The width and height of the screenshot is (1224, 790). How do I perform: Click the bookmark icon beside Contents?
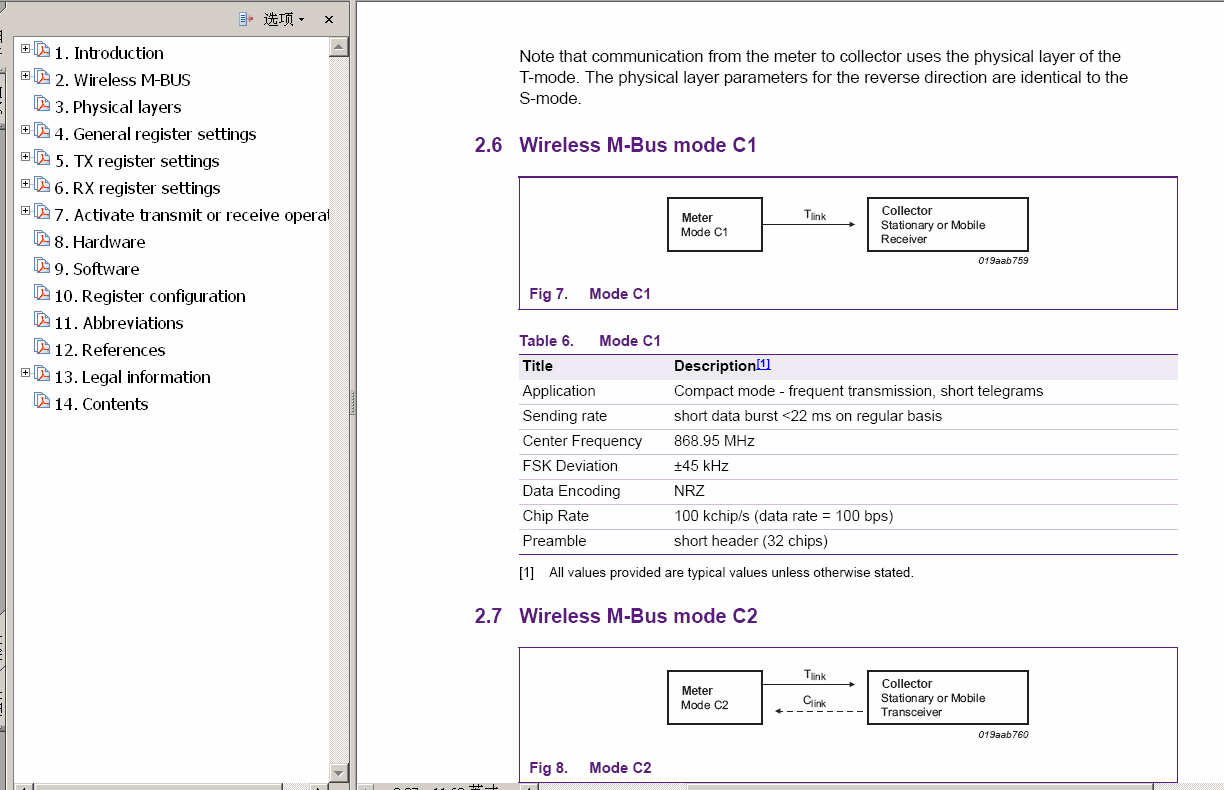[x=42, y=401]
